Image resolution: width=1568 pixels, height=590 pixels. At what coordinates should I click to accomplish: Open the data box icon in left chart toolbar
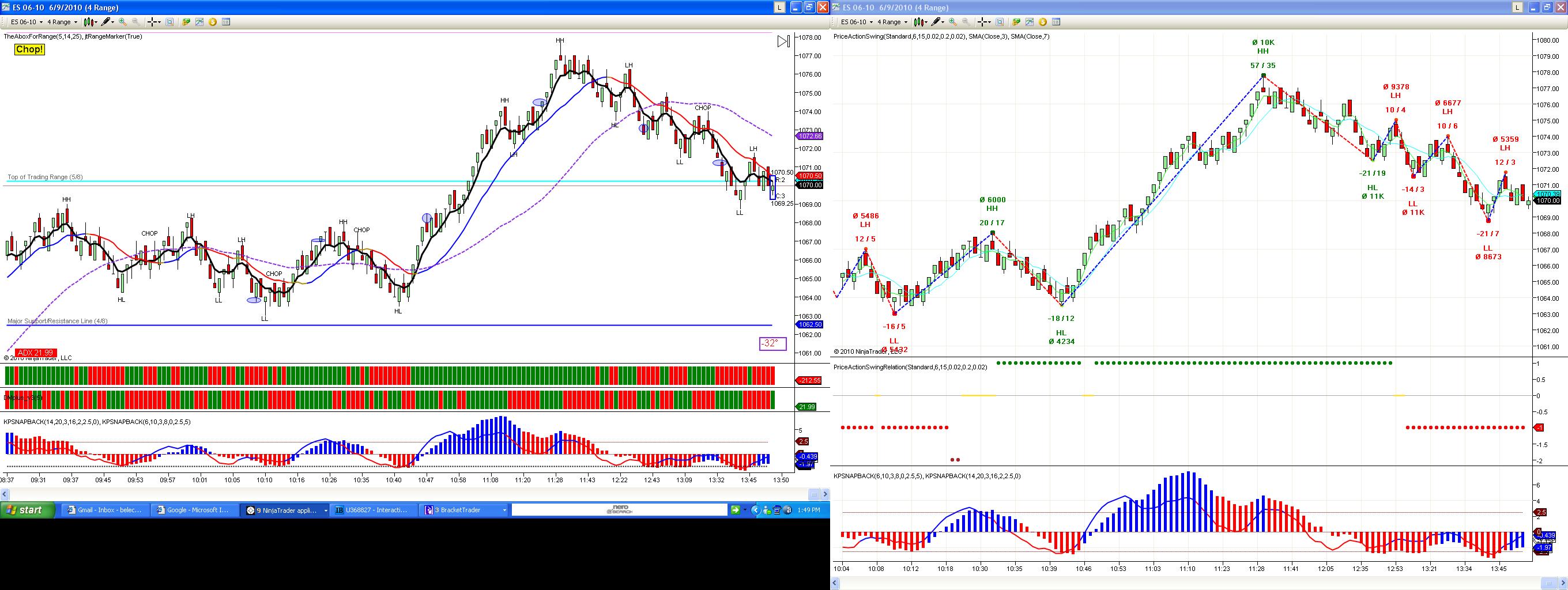226,22
